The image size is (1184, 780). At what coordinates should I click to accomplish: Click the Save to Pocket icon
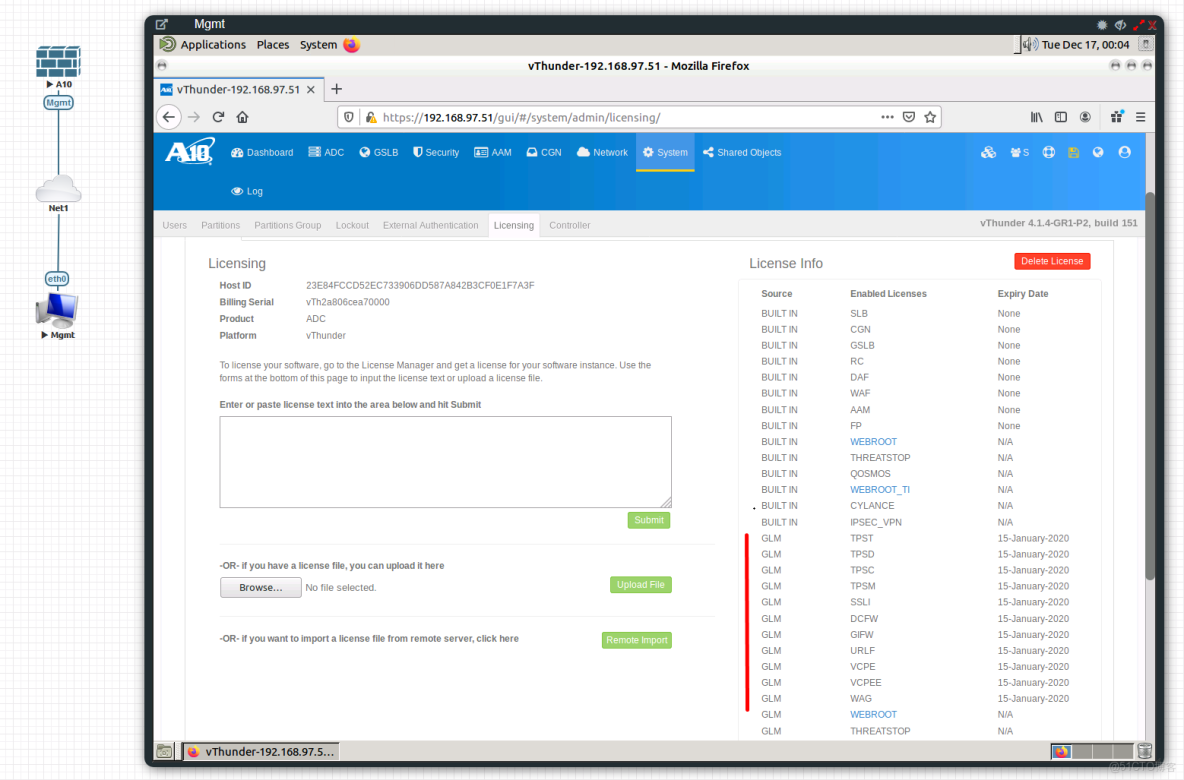pos(909,117)
